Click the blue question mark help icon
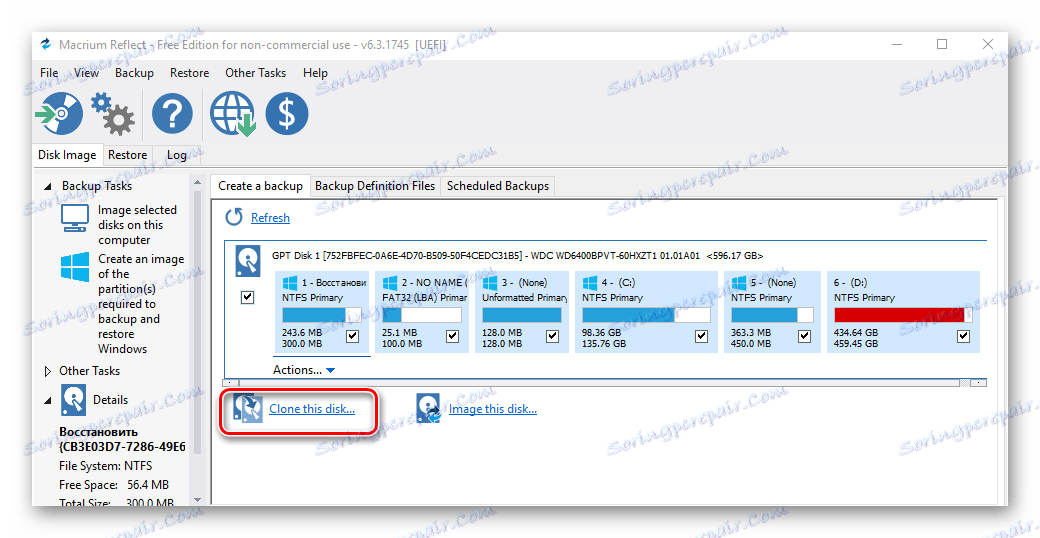This screenshot has width=1040, height=538. [172, 113]
